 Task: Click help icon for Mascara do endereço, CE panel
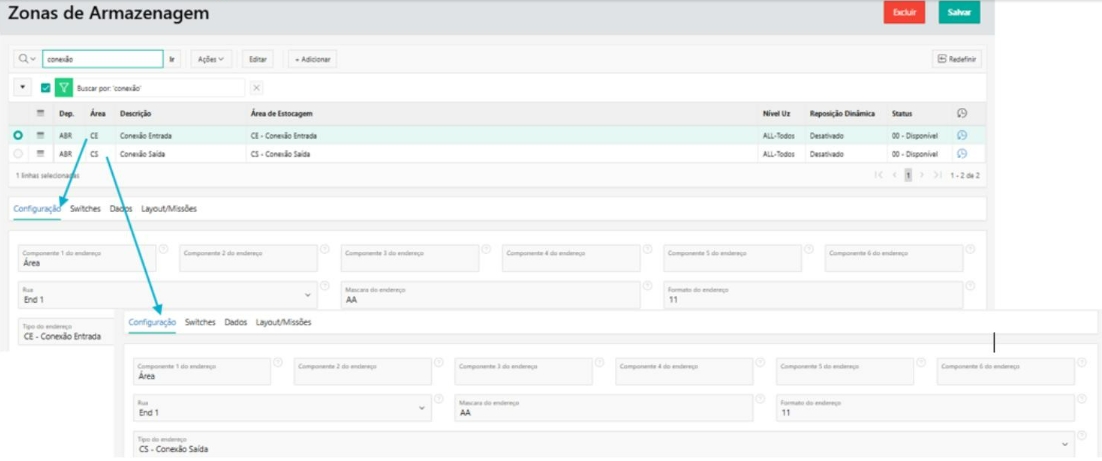(647, 285)
